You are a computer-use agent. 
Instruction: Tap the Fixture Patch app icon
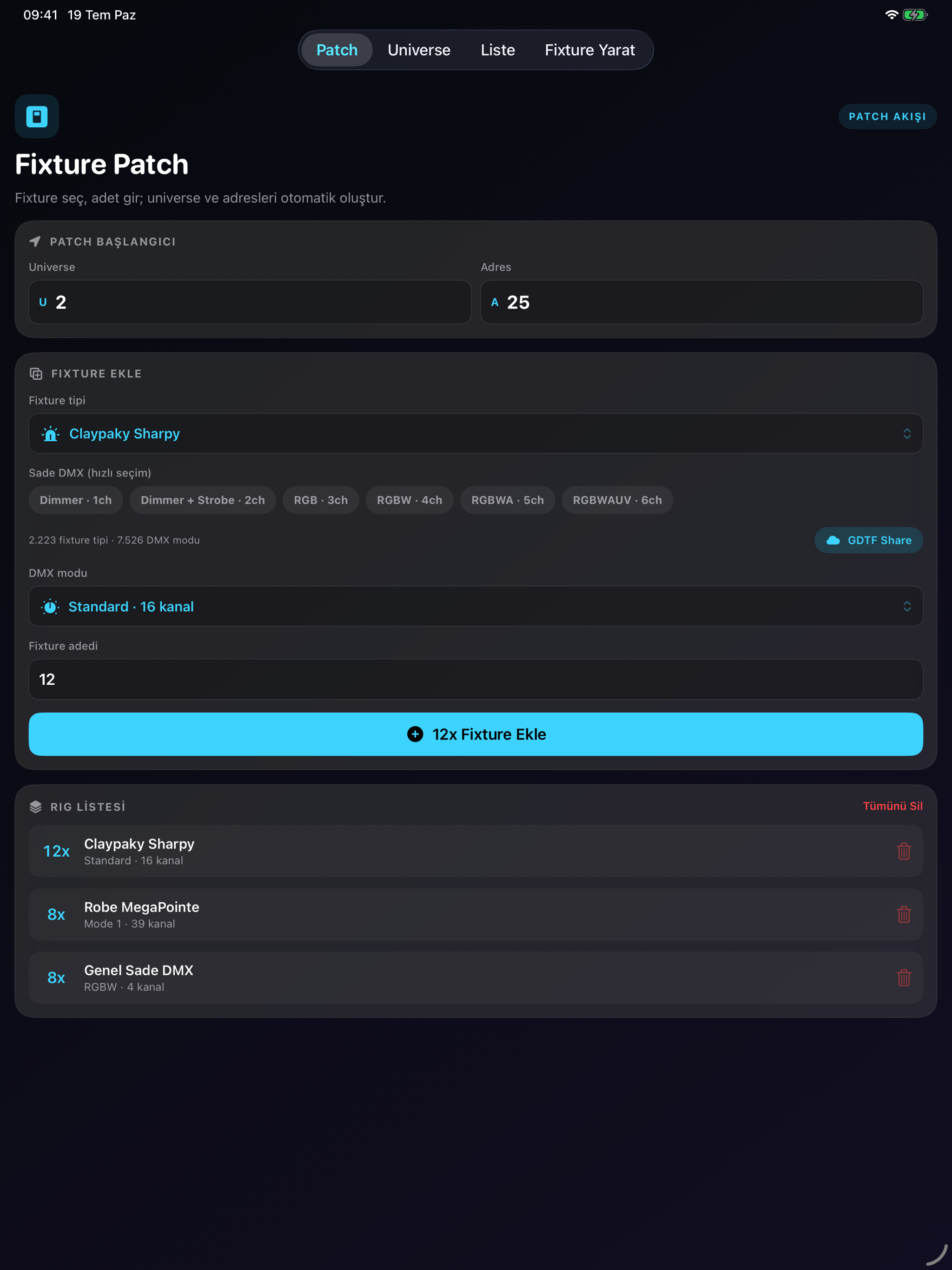[x=37, y=117]
